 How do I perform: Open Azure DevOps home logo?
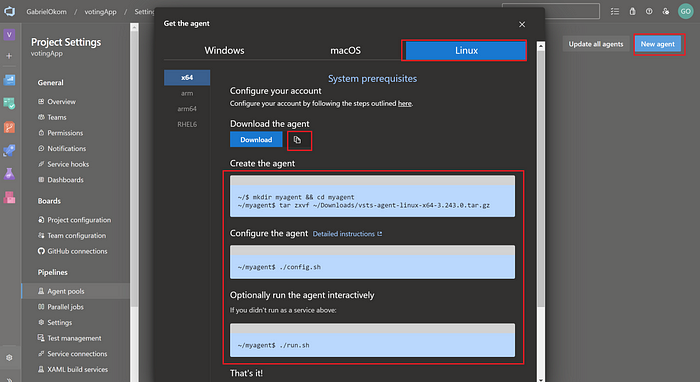click(9, 11)
